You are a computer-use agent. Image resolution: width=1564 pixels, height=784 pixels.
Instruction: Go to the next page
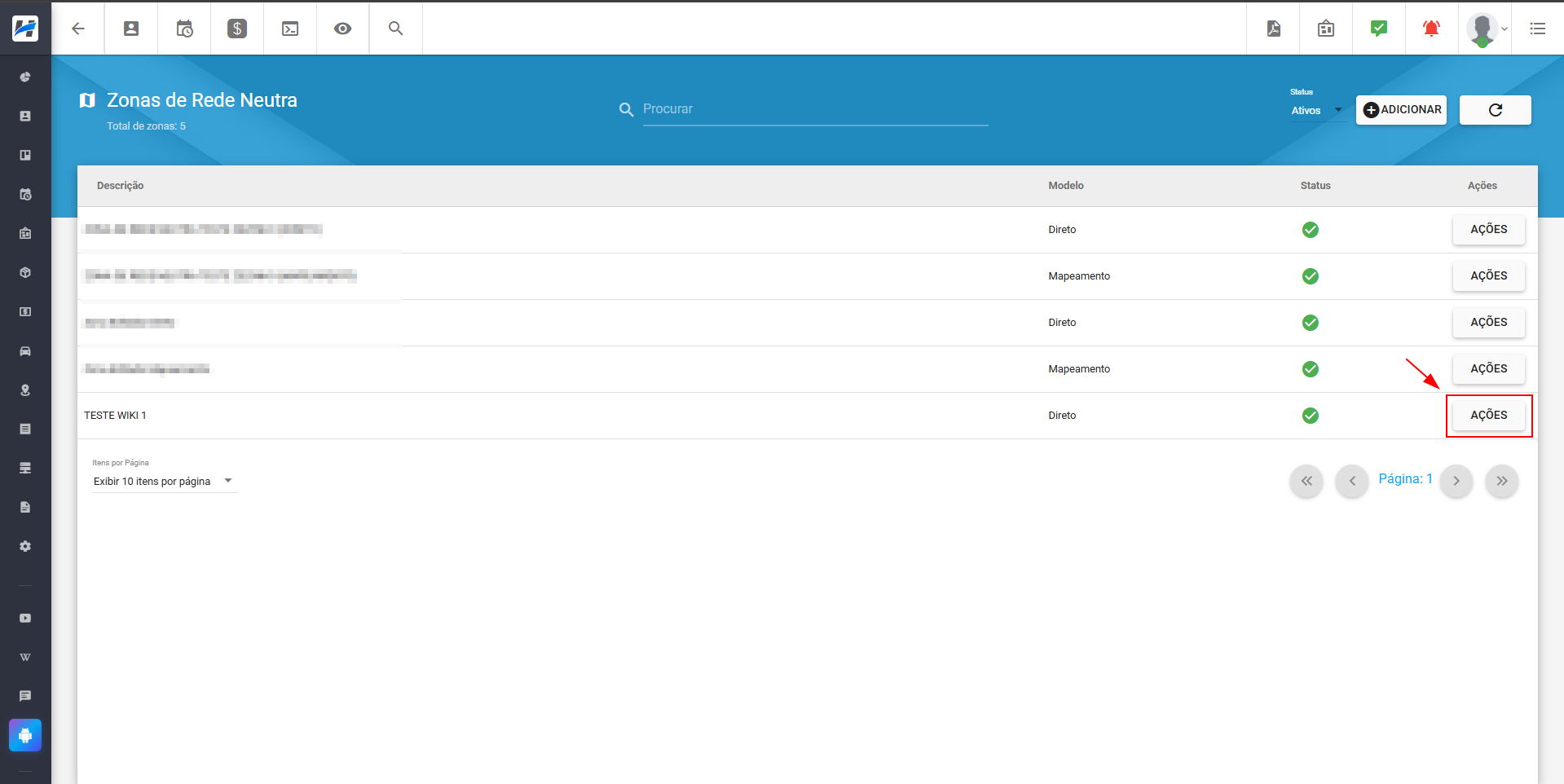pyautogui.click(x=1456, y=481)
